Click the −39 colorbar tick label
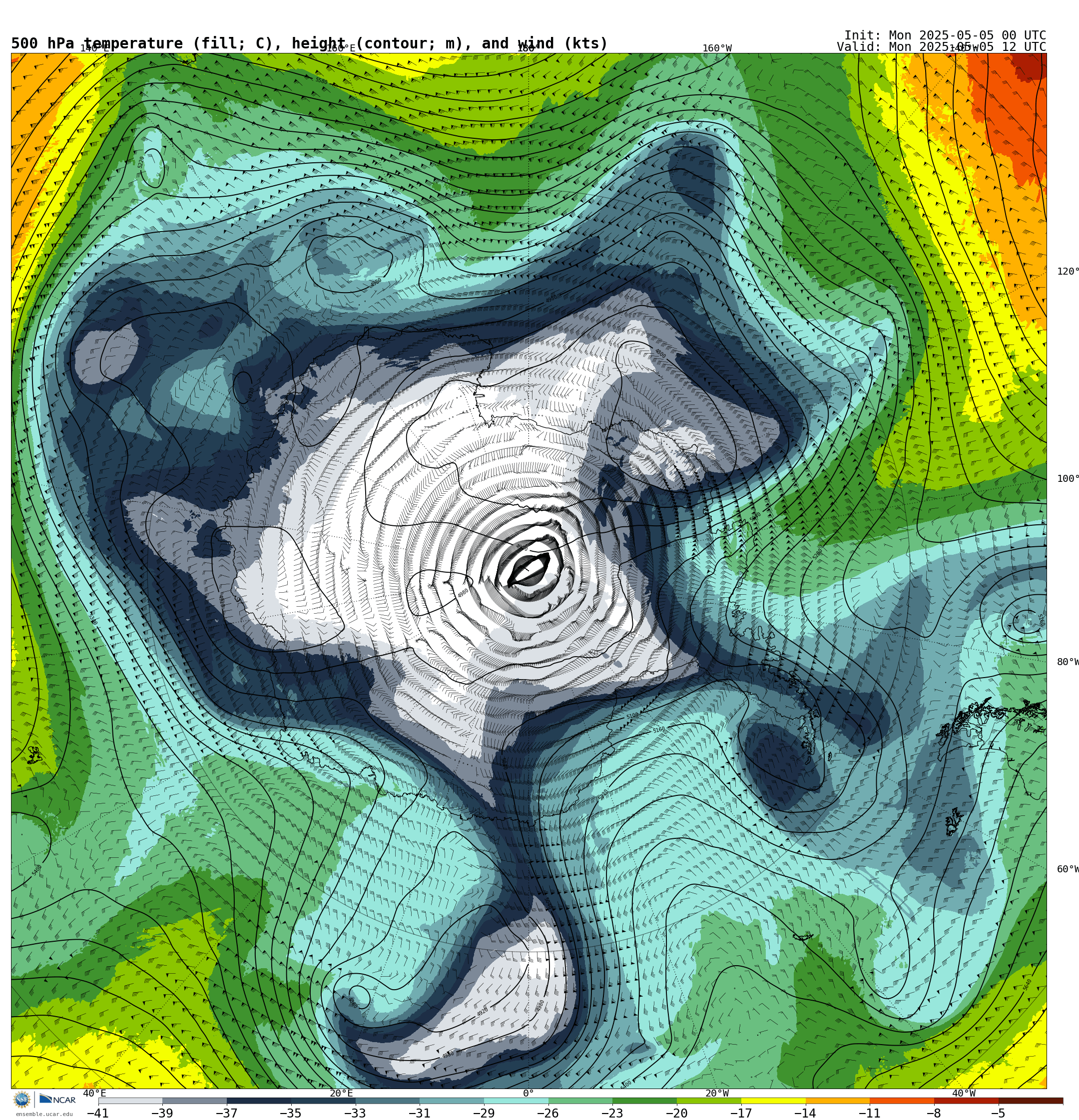Viewport: 1079px width, 1120px height. click(162, 1113)
